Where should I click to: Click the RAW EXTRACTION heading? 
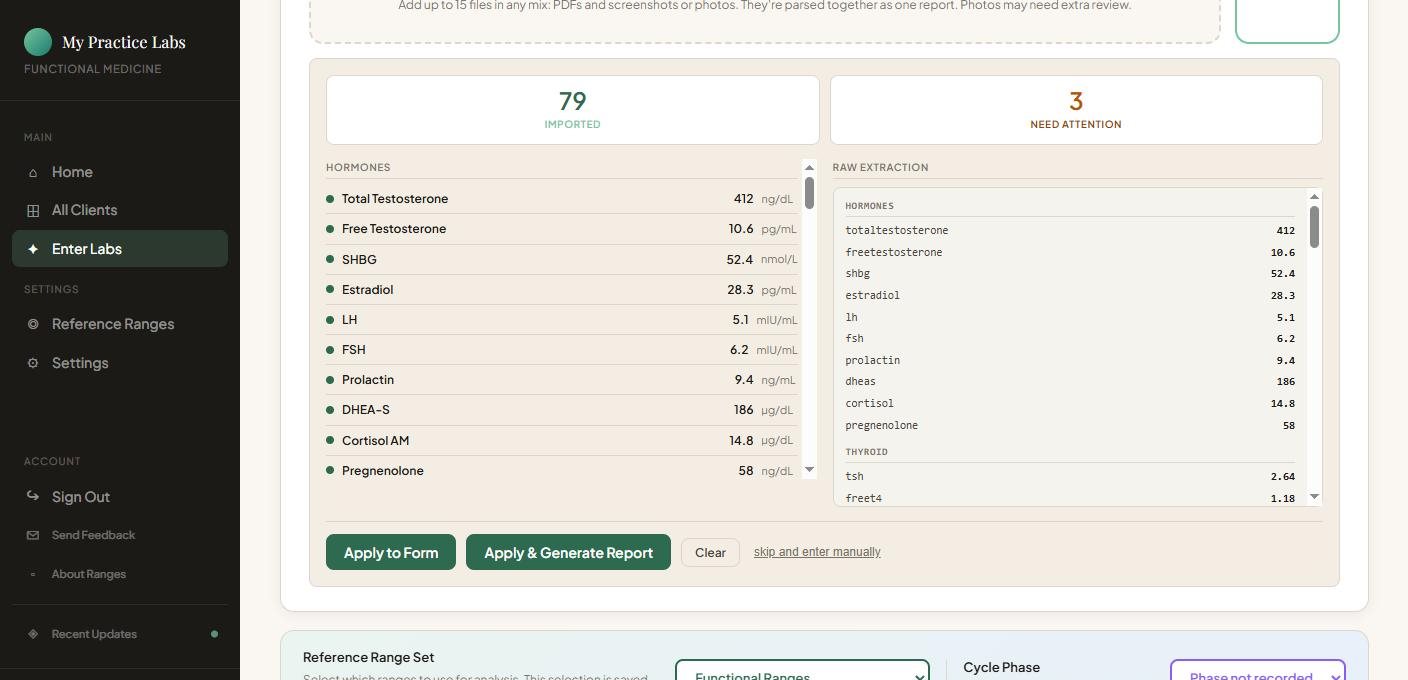click(x=881, y=167)
